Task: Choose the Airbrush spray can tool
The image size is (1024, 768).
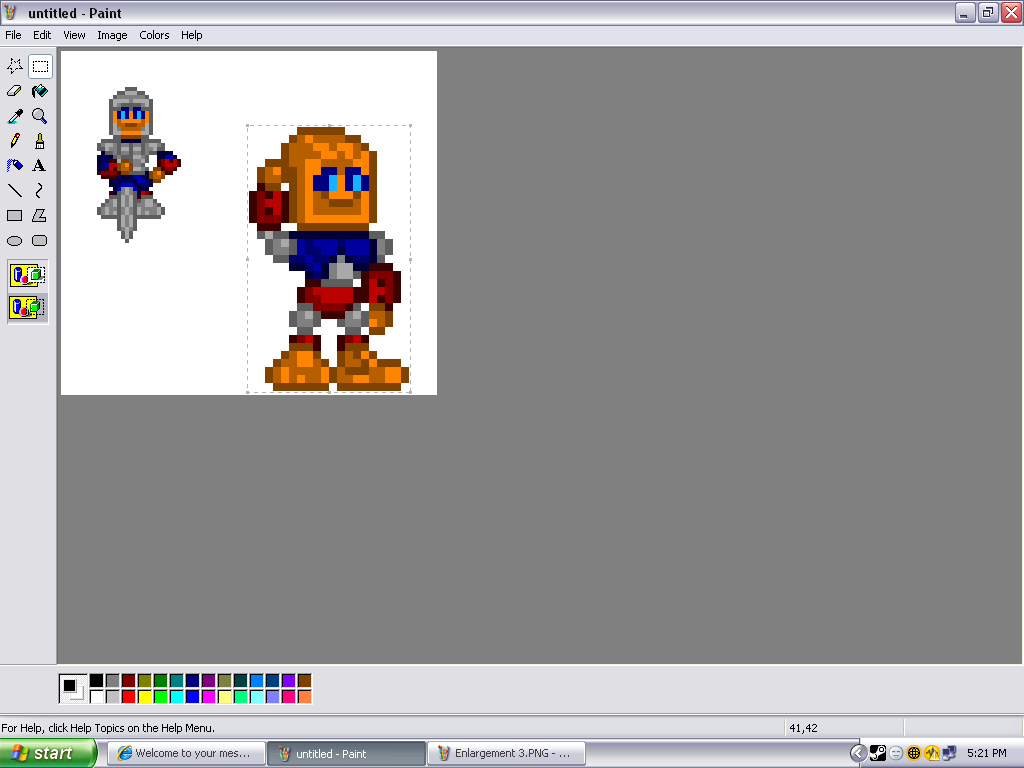Action: click(x=15, y=166)
